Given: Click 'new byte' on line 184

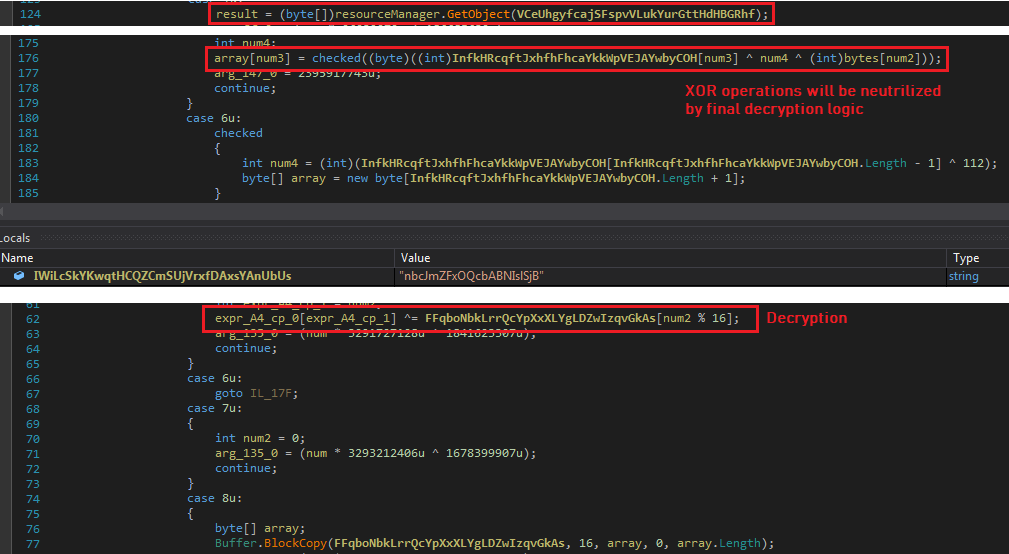Looking at the screenshot, I should 375,178.
